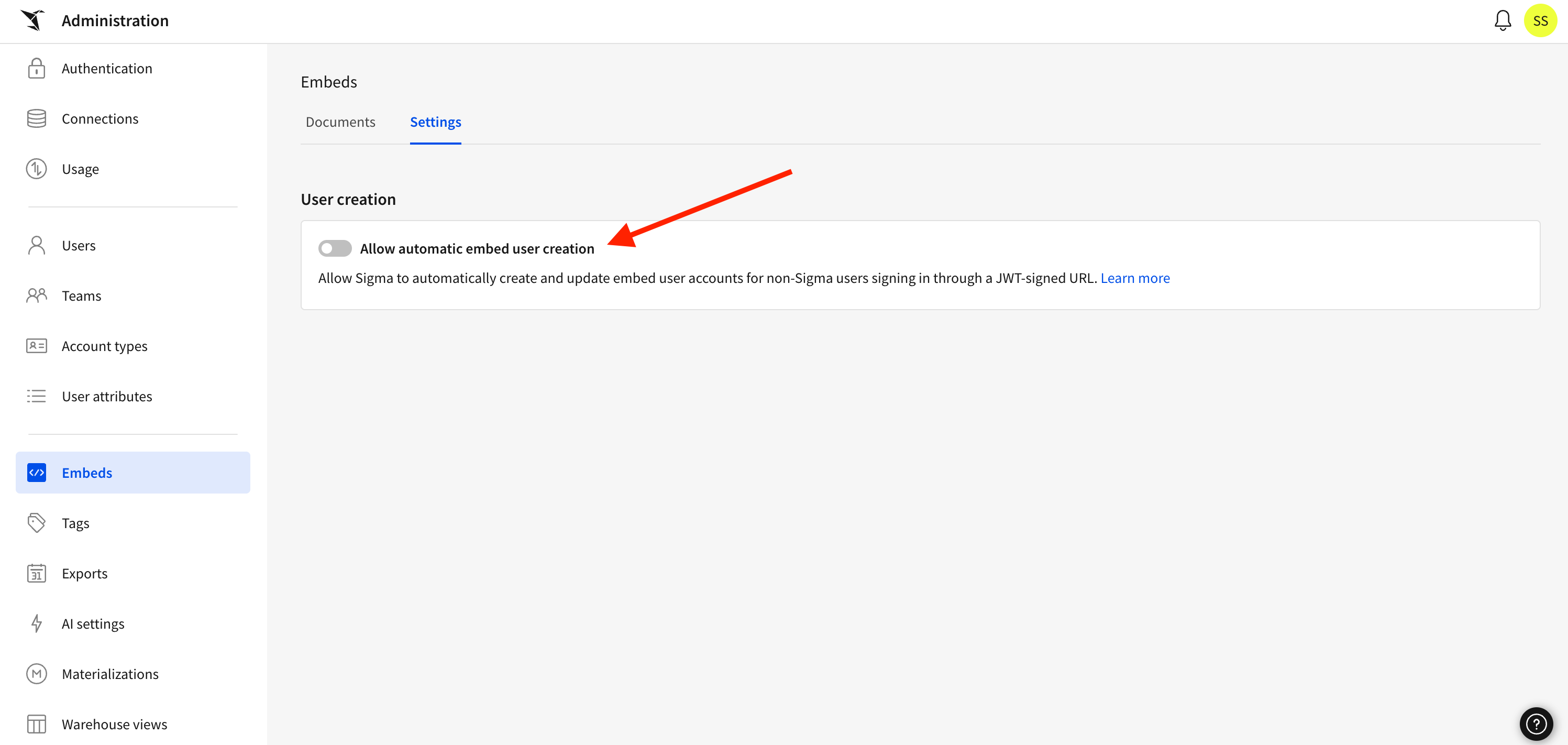The image size is (1568, 745).
Task: Open Warehouse views in sidebar
Action: pos(114,724)
